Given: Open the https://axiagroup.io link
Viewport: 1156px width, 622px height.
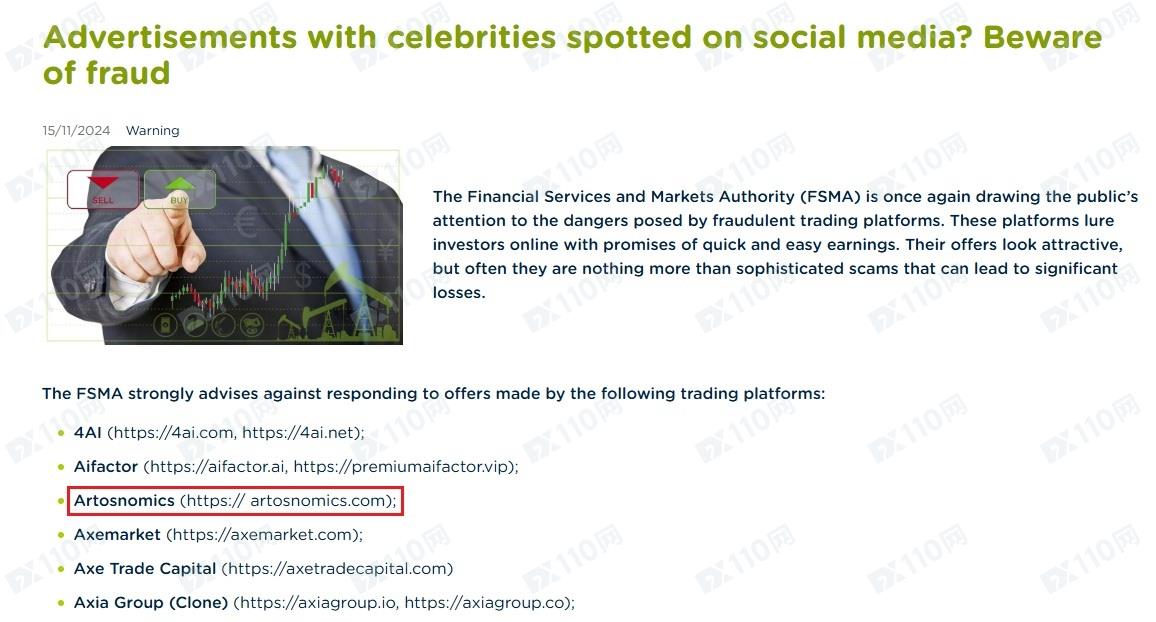Looking at the screenshot, I should pyautogui.click(x=317, y=602).
